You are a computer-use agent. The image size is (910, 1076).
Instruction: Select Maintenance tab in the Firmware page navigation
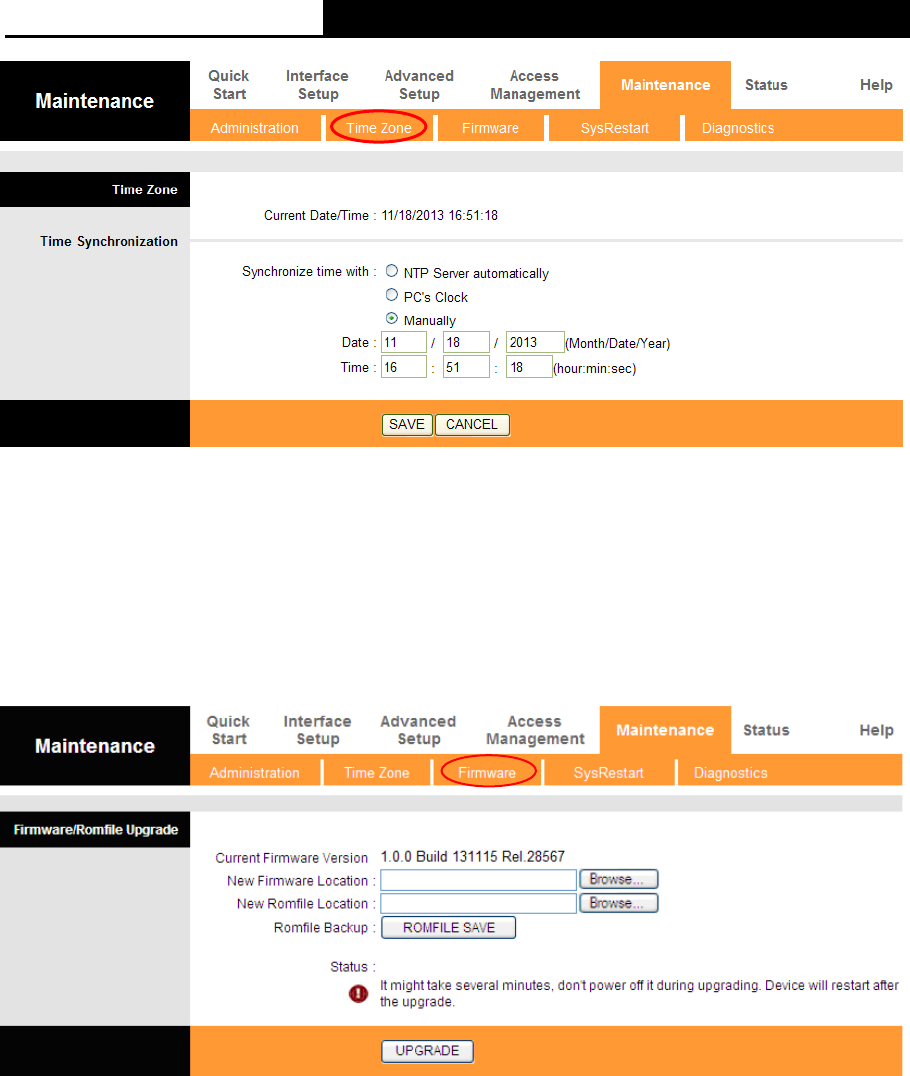[665, 730]
